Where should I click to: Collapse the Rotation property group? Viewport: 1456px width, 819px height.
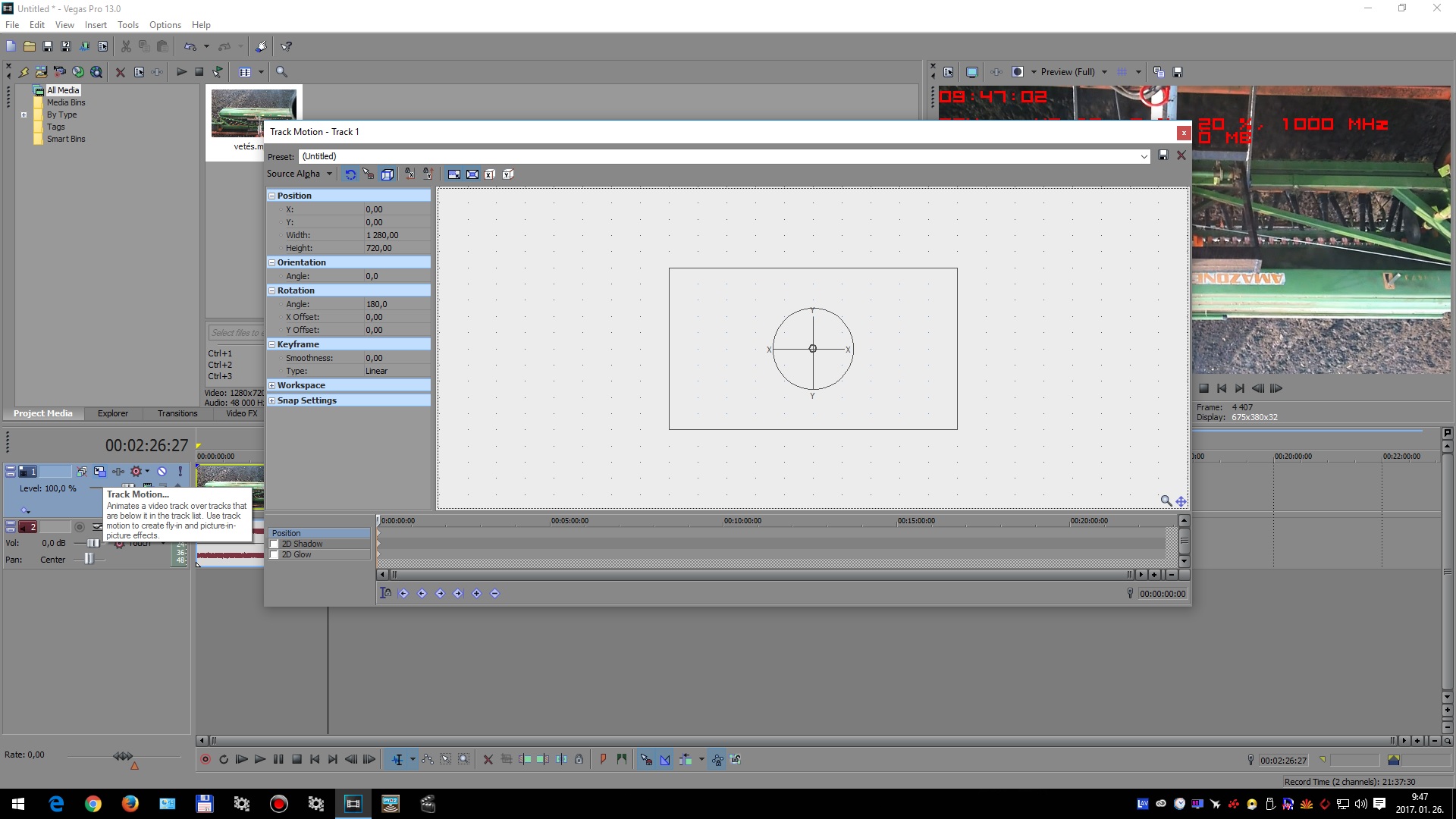[x=271, y=290]
